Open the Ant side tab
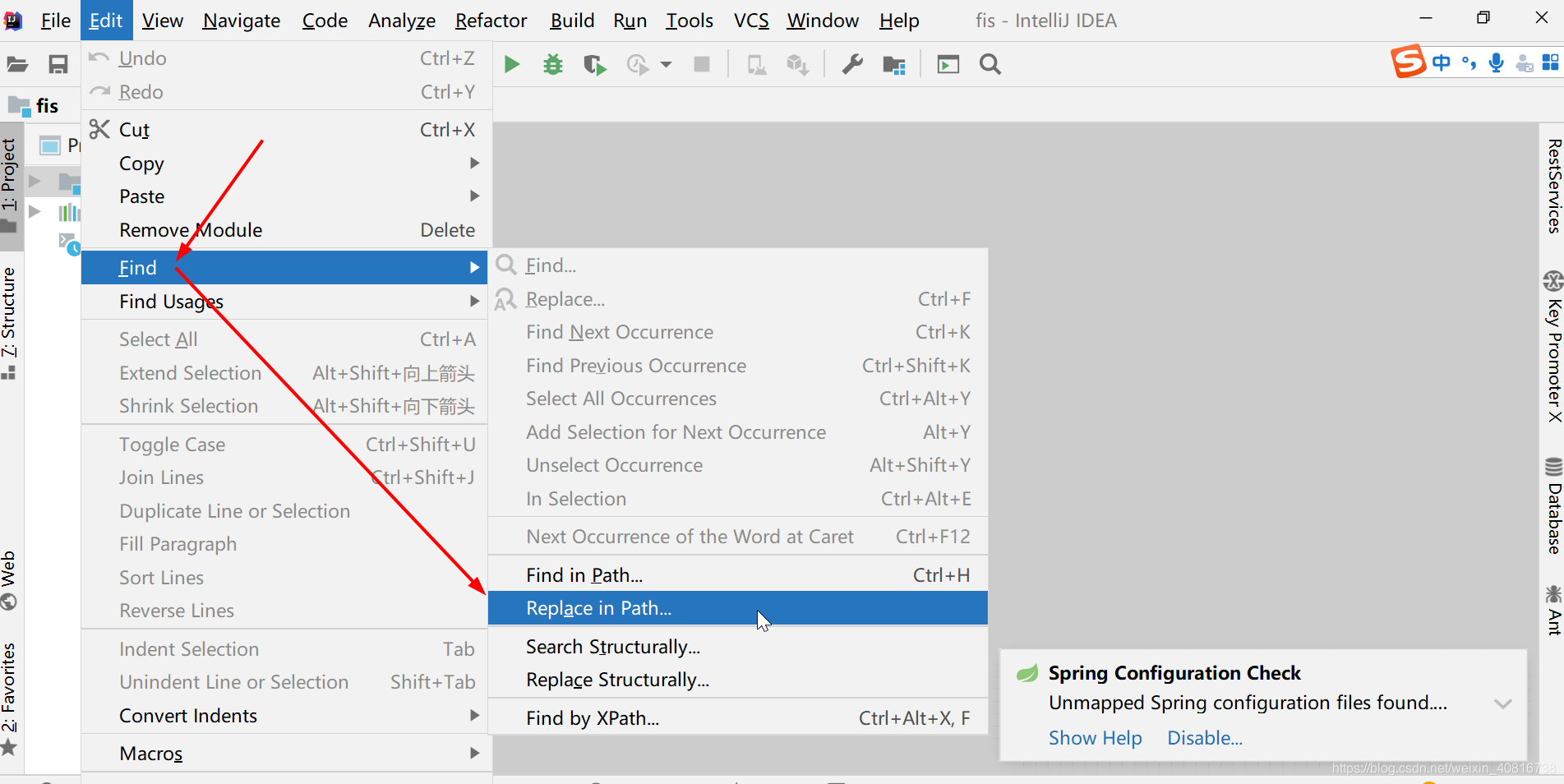Image resolution: width=1564 pixels, height=784 pixels. (x=1553, y=610)
